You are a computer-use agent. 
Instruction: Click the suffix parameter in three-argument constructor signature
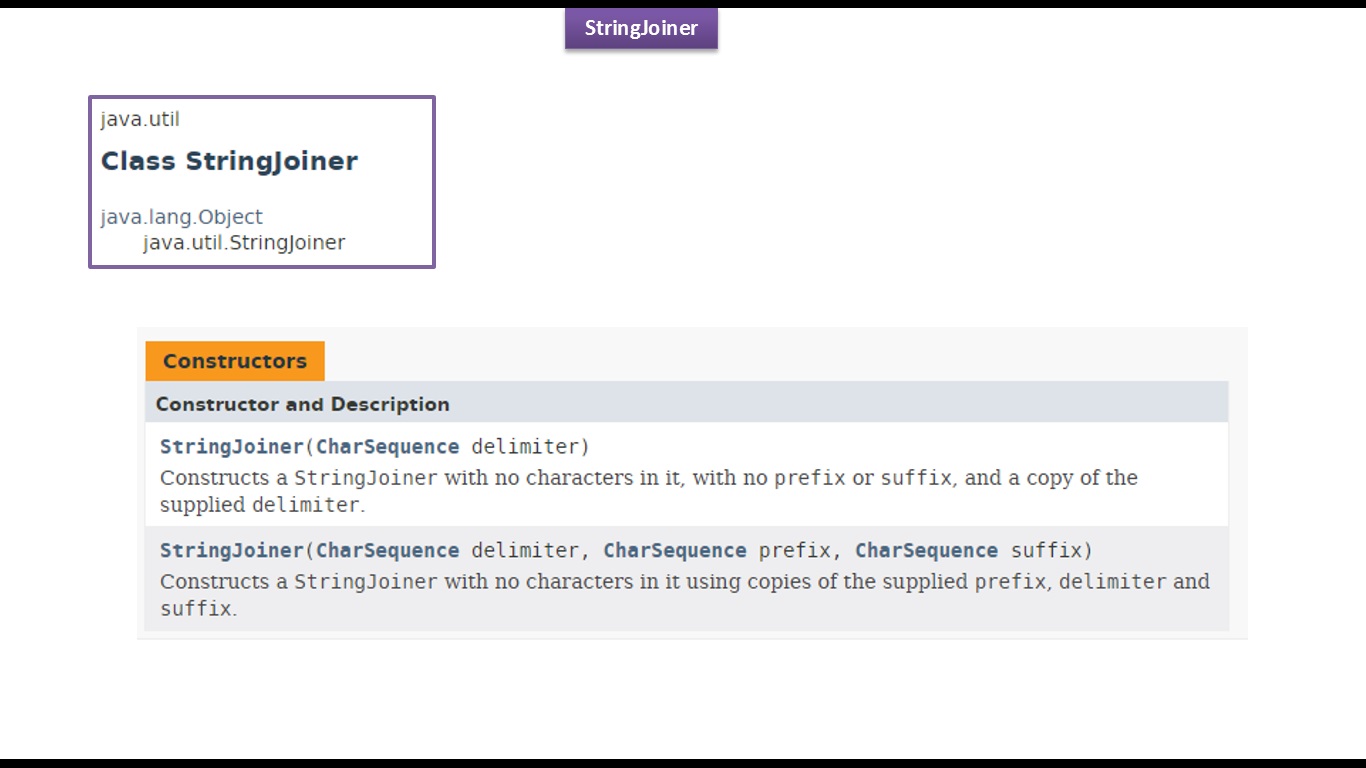tap(1048, 550)
